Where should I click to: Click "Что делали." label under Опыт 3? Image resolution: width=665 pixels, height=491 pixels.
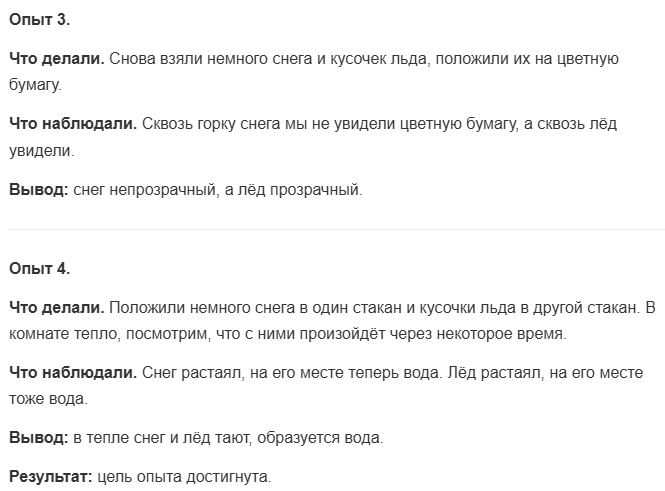click(x=56, y=59)
